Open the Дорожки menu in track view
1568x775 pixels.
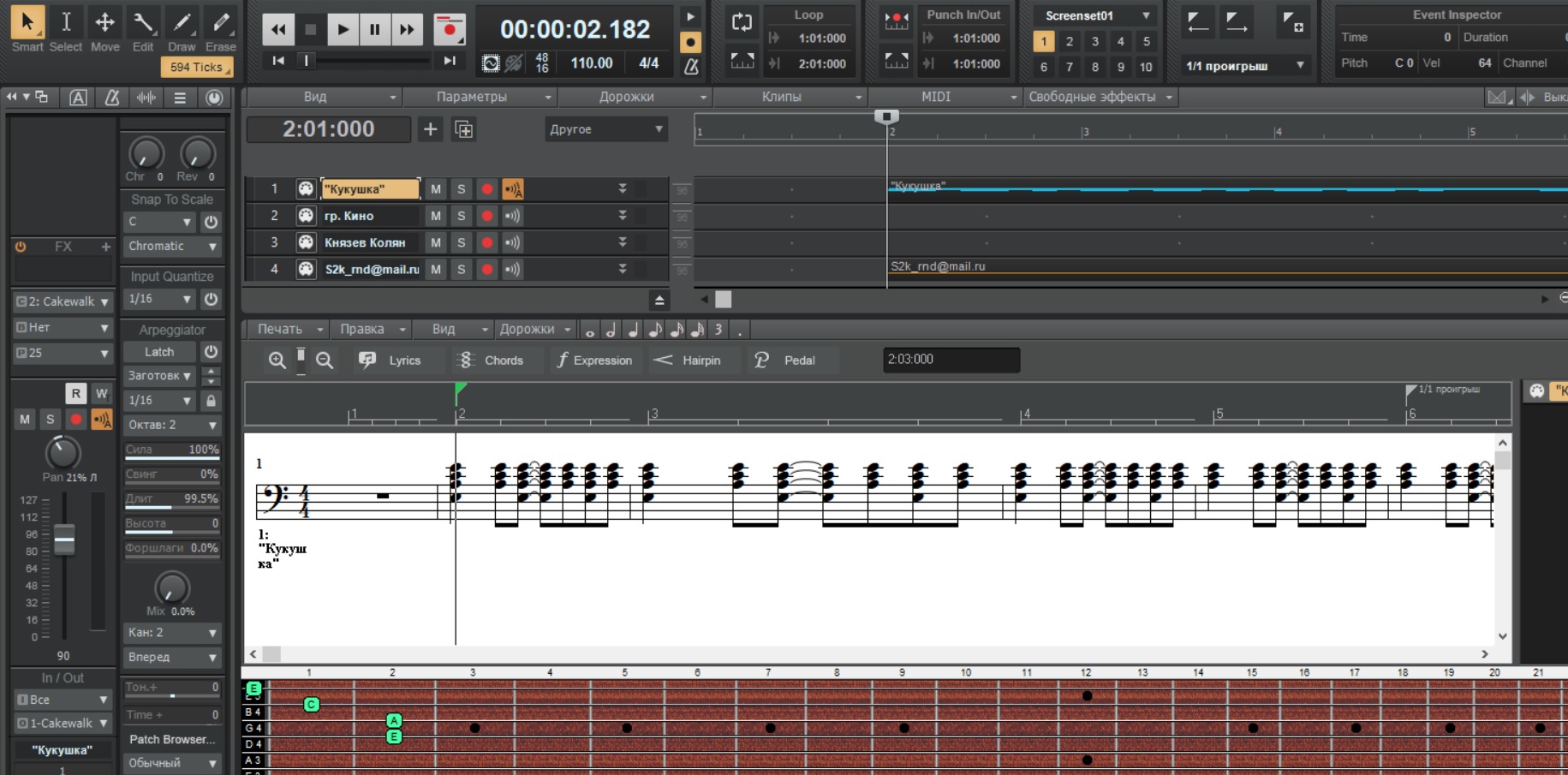point(634,97)
